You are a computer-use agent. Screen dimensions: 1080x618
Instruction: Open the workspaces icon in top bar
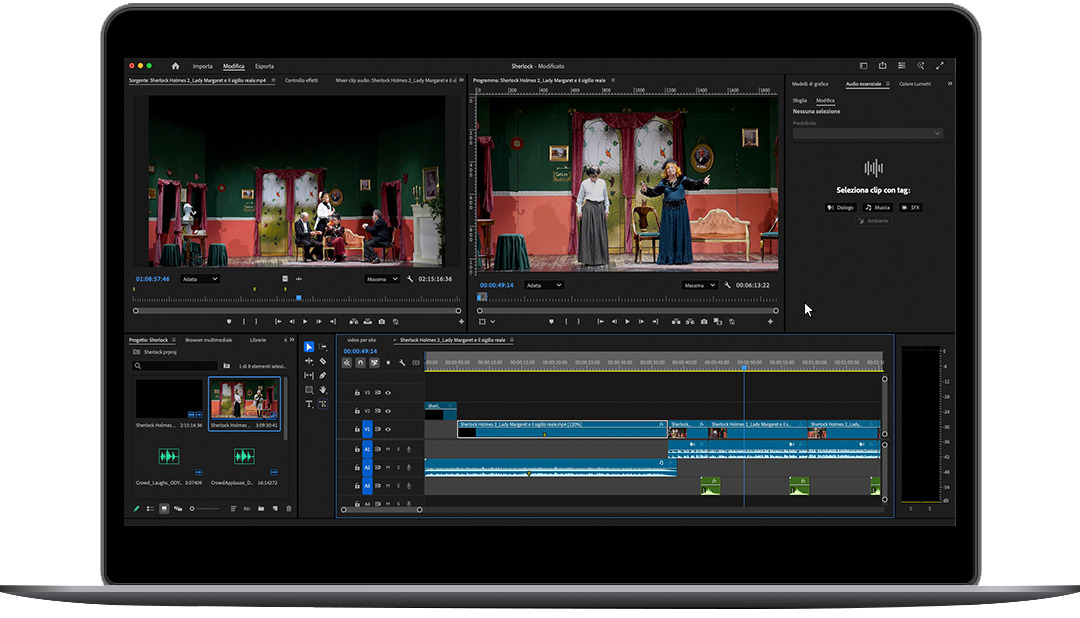[863, 66]
